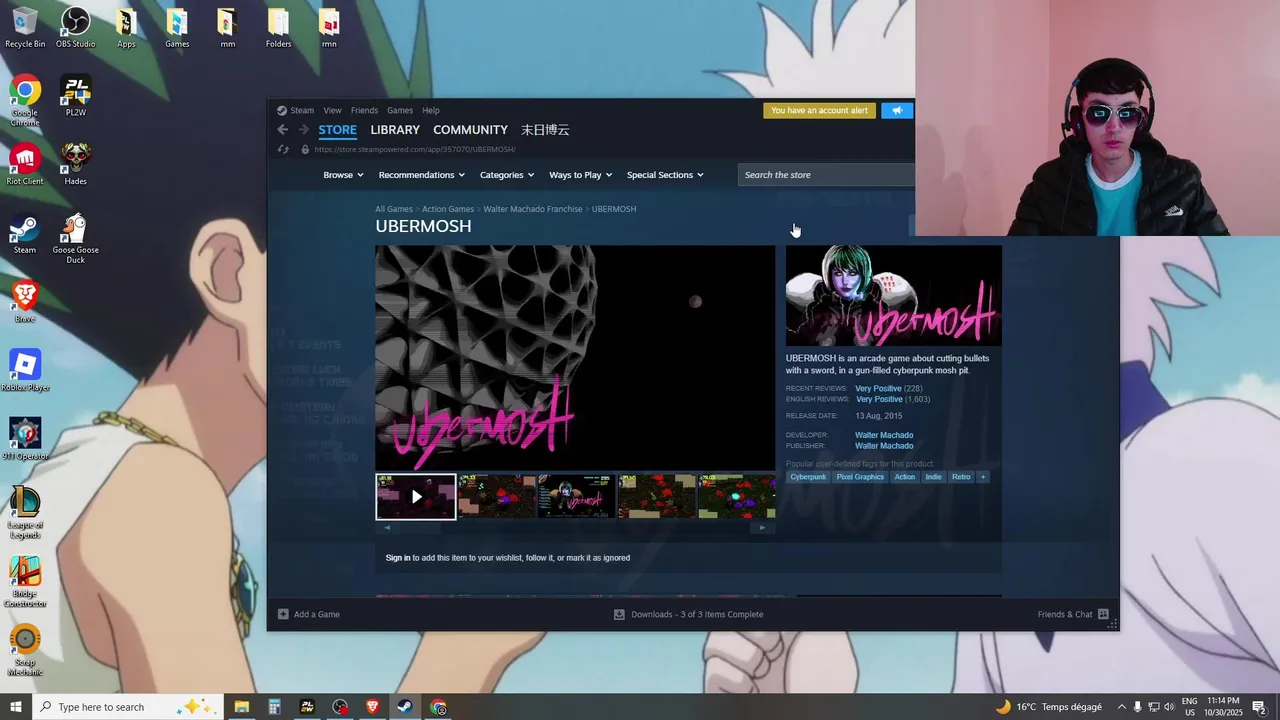The image size is (1280, 720).
Task: Play the UBERMOSH trailer video thumbnail
Action: pyautogui.click(x=416, y=497)
